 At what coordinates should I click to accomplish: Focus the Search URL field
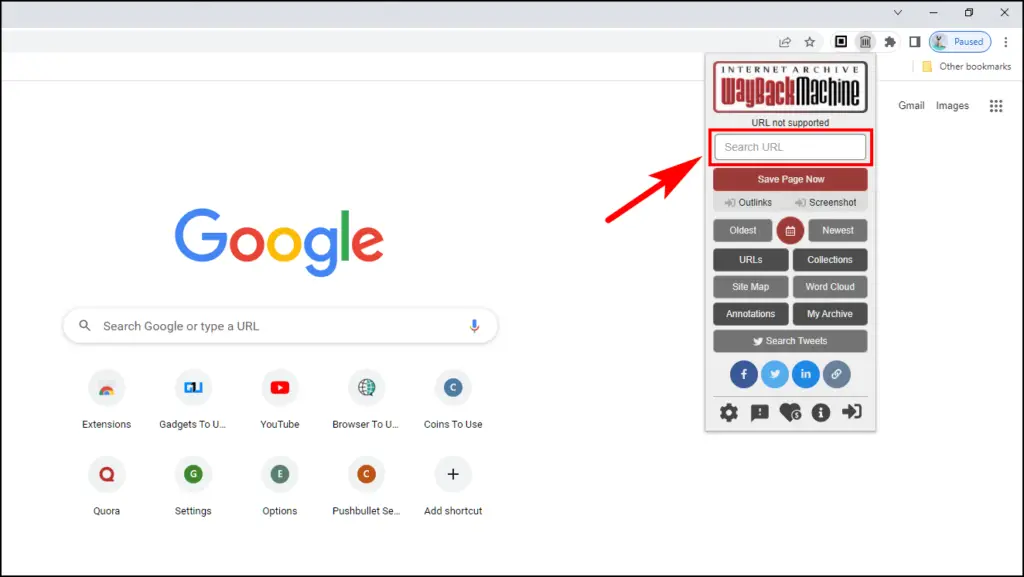(790, 148)
